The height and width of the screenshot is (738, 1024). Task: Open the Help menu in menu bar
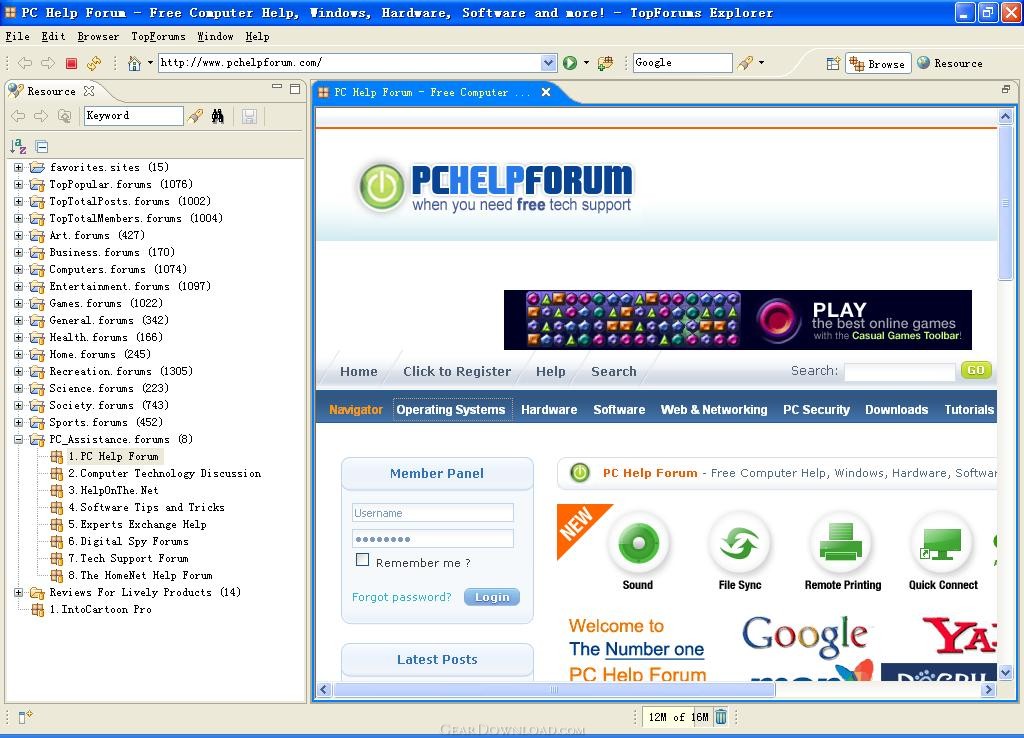pyautogui.click(x=257, y=37)
